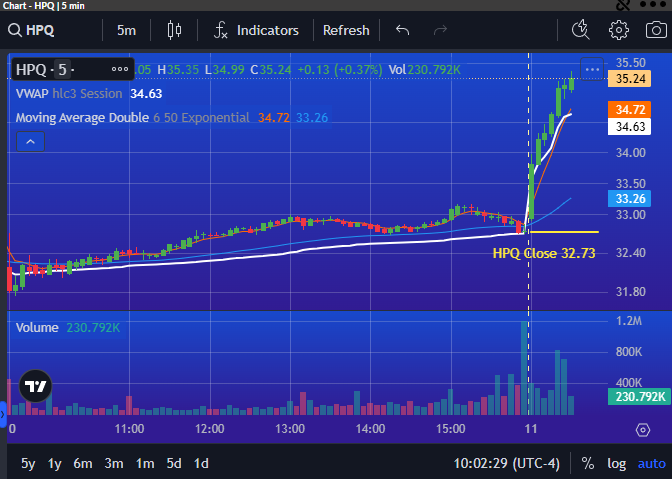
Task: Toggle percent scale mode
Action: coord(588,464)
